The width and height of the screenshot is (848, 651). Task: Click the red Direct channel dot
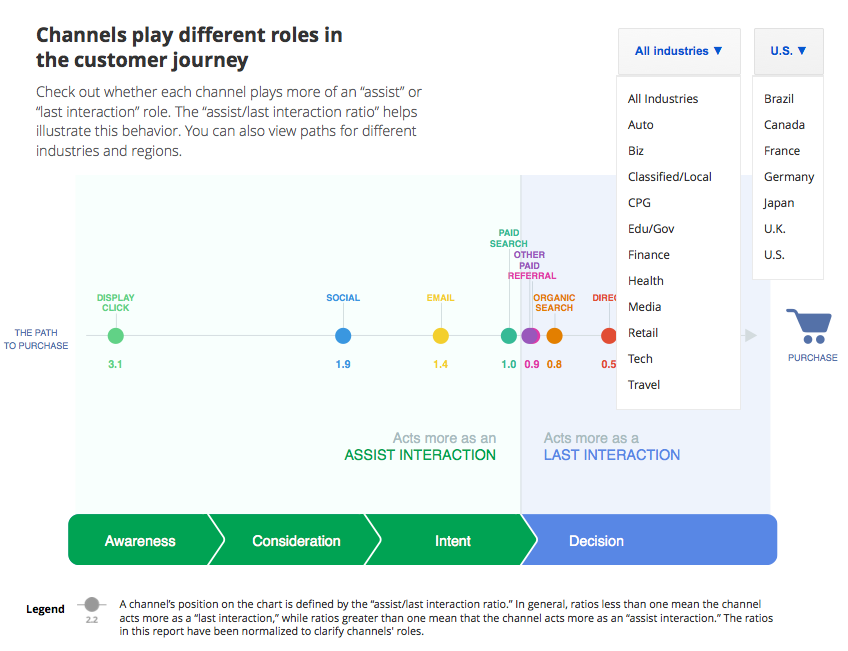pos(608,336)
